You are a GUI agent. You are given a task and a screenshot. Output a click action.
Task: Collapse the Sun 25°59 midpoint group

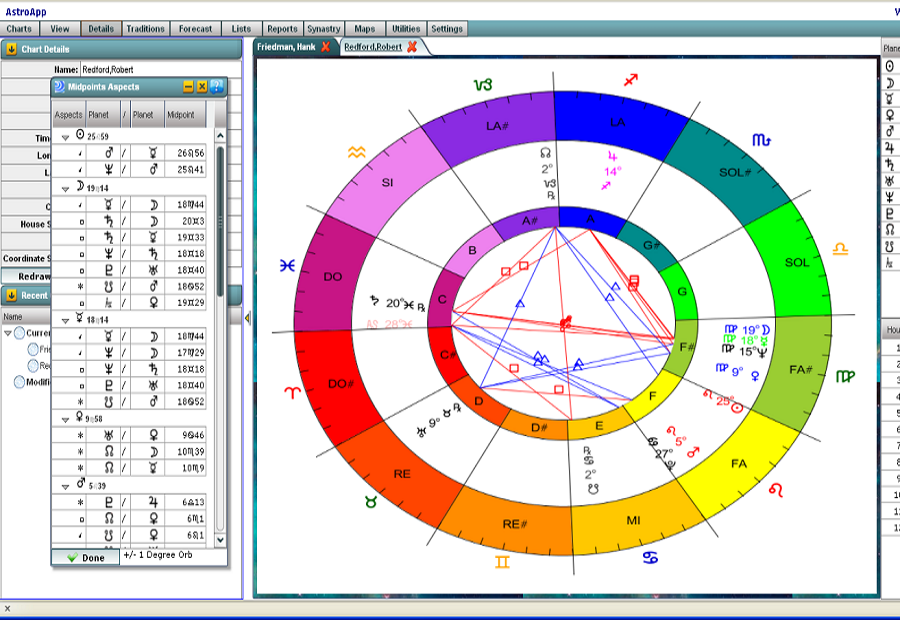[x=66, y=136]
